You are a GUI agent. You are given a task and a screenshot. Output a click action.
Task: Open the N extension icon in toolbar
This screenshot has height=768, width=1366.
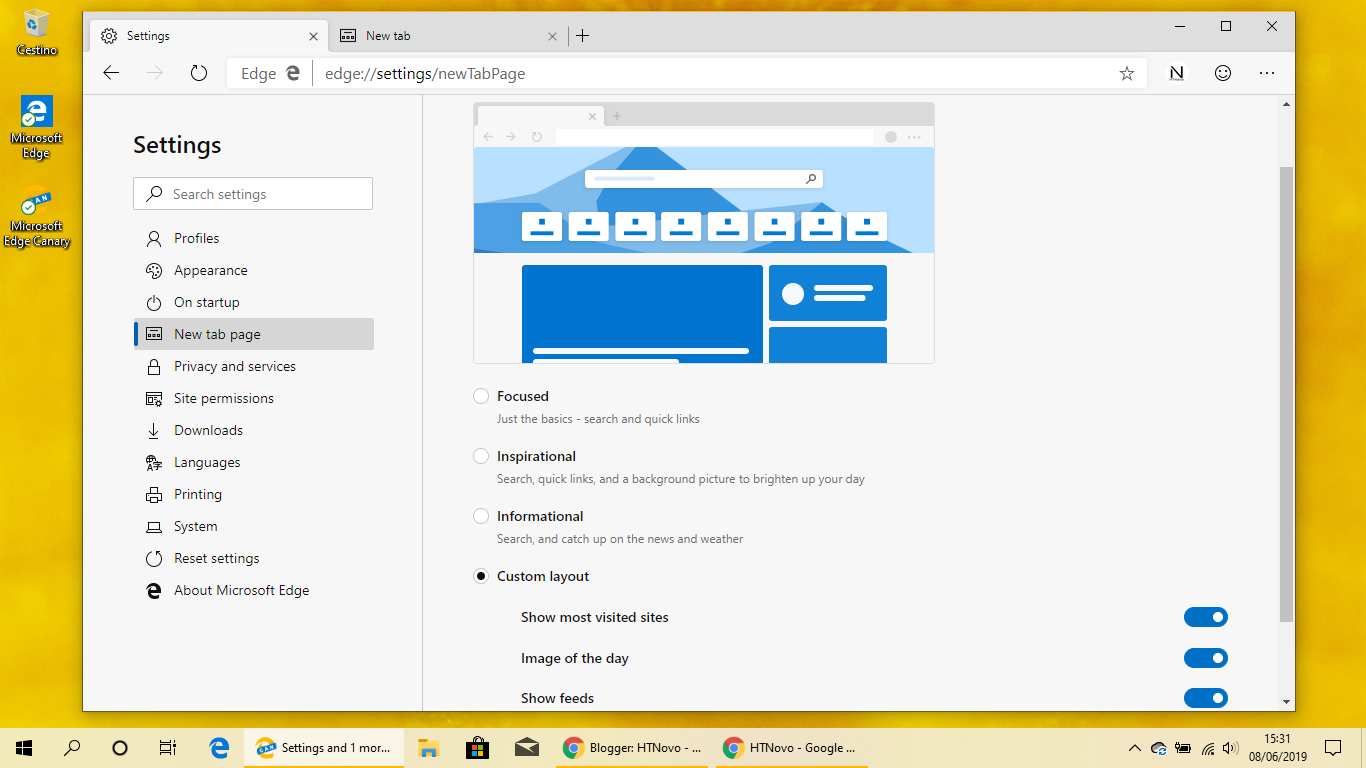point(1177,73)
